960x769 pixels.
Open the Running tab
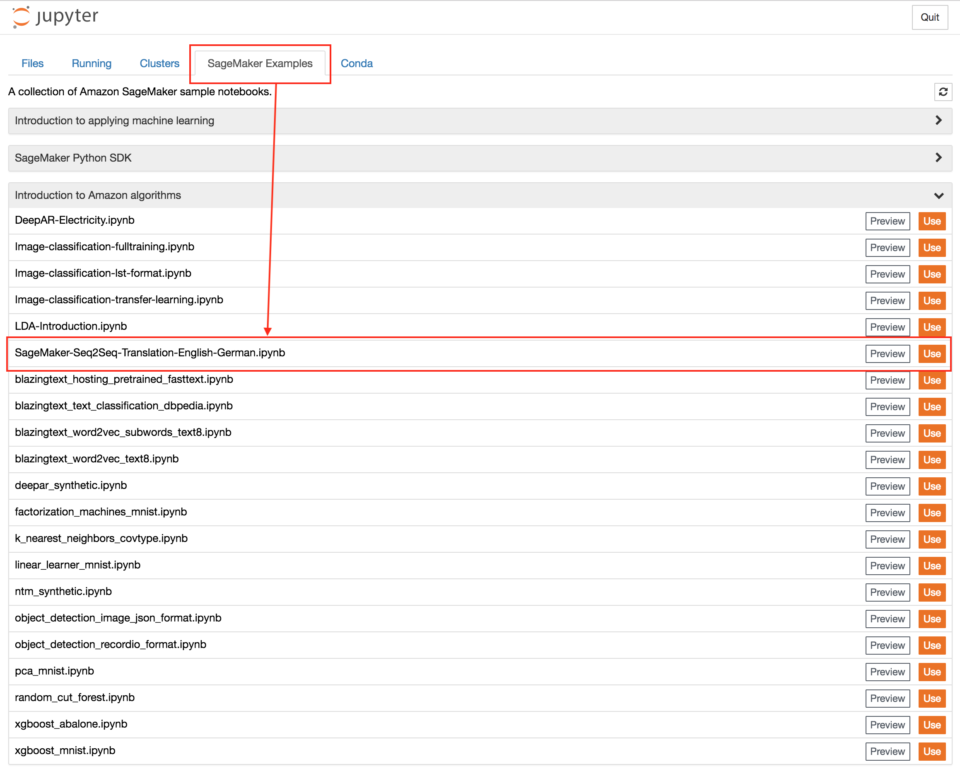click(x=91, y=62)
